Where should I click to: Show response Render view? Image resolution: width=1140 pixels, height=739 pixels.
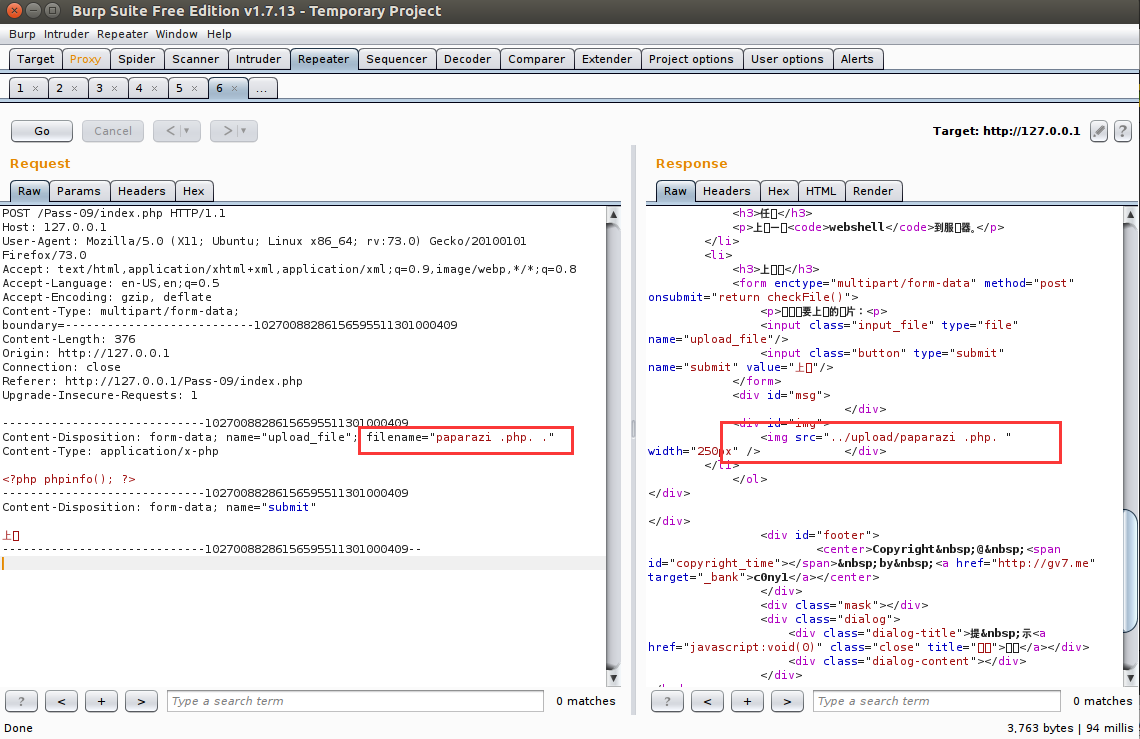tap(873, 191)
